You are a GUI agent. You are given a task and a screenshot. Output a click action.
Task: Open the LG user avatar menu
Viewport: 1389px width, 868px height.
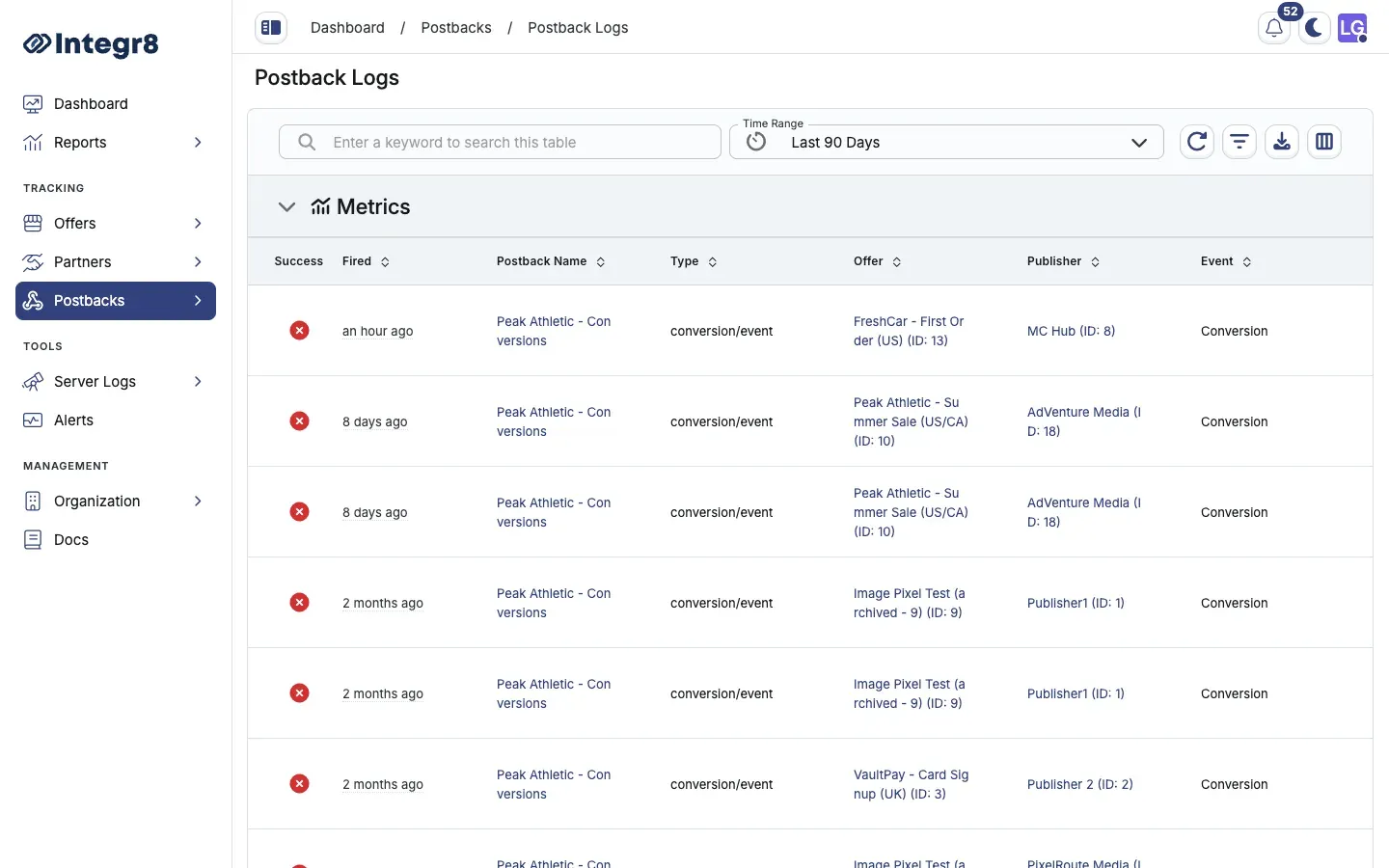click(1352, 28)
